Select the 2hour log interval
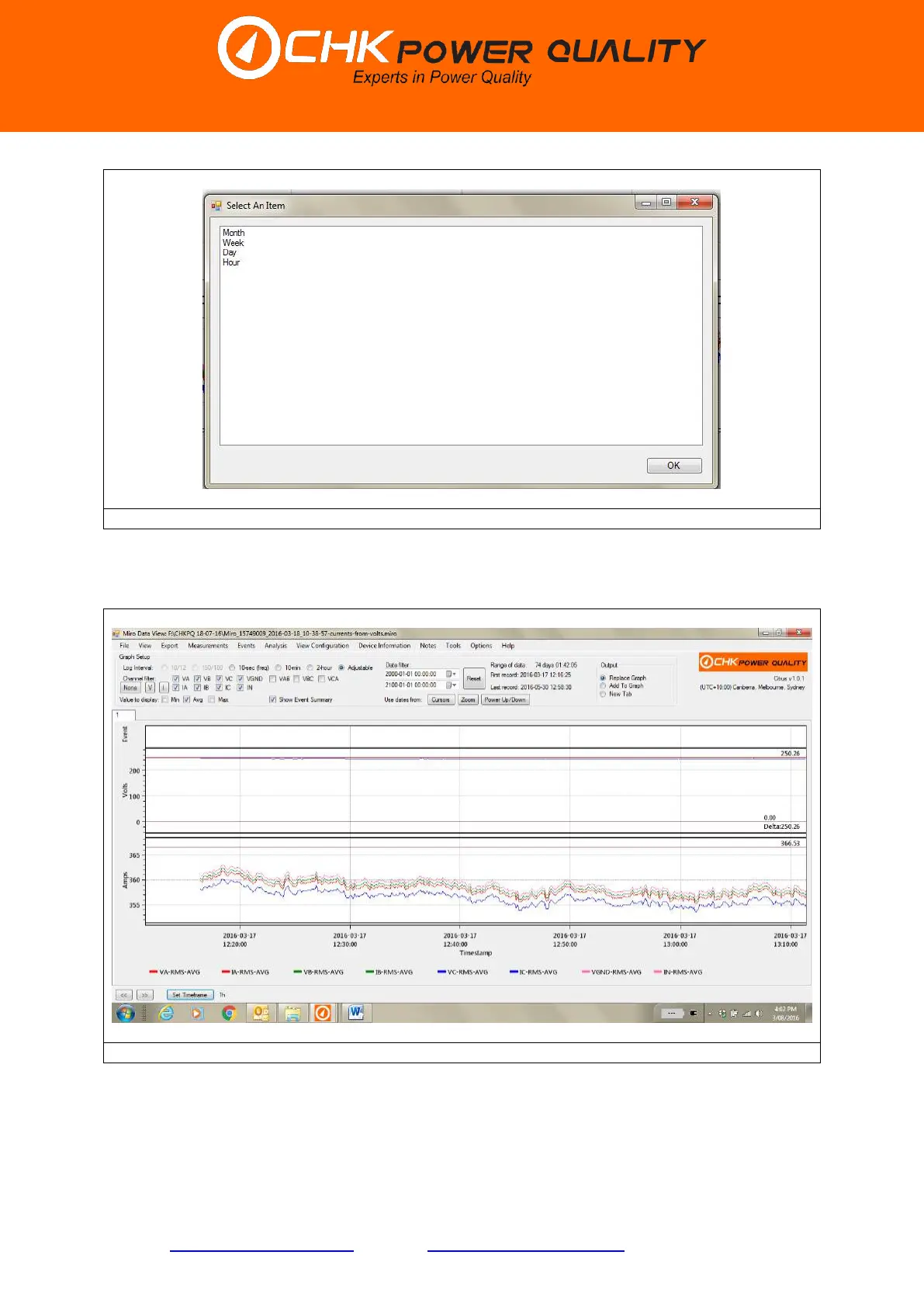This screenshot has height=1307, width=924. click(310, 667)
